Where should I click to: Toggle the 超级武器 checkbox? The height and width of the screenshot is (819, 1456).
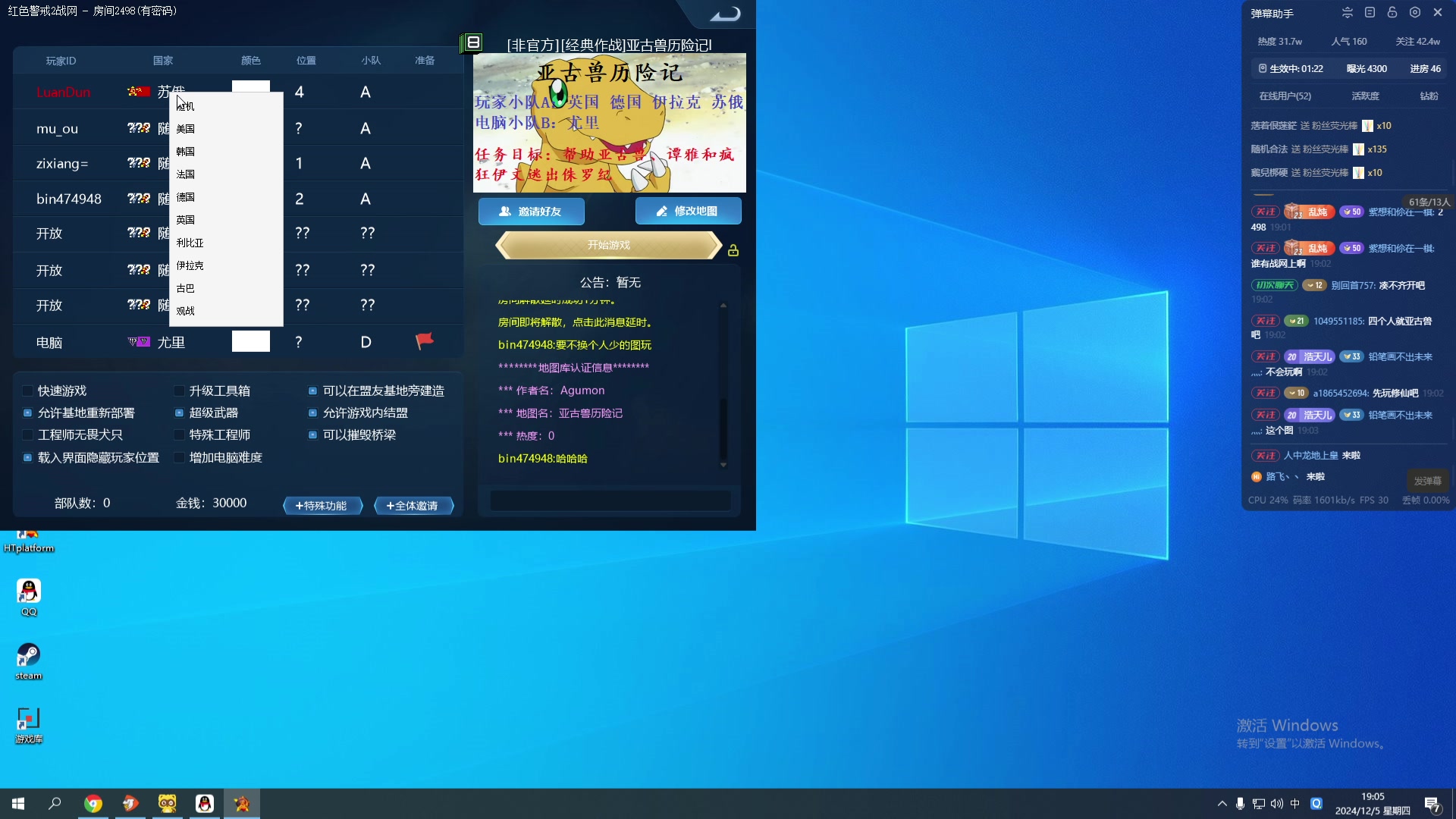click(179, 413)
